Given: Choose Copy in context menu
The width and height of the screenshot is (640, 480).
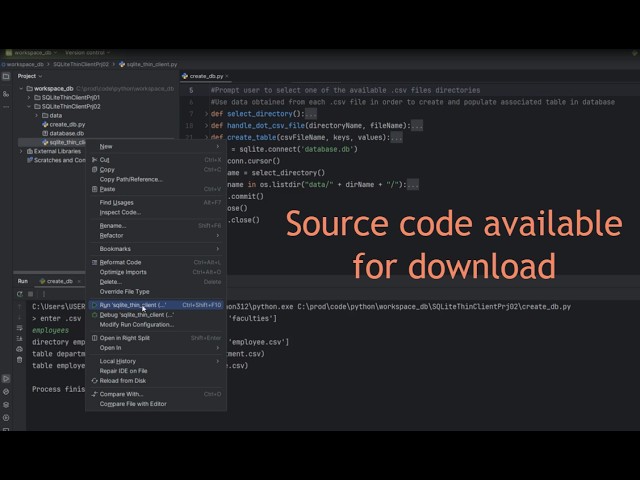Looking at the screenshot, I should [x=156, y=169].
